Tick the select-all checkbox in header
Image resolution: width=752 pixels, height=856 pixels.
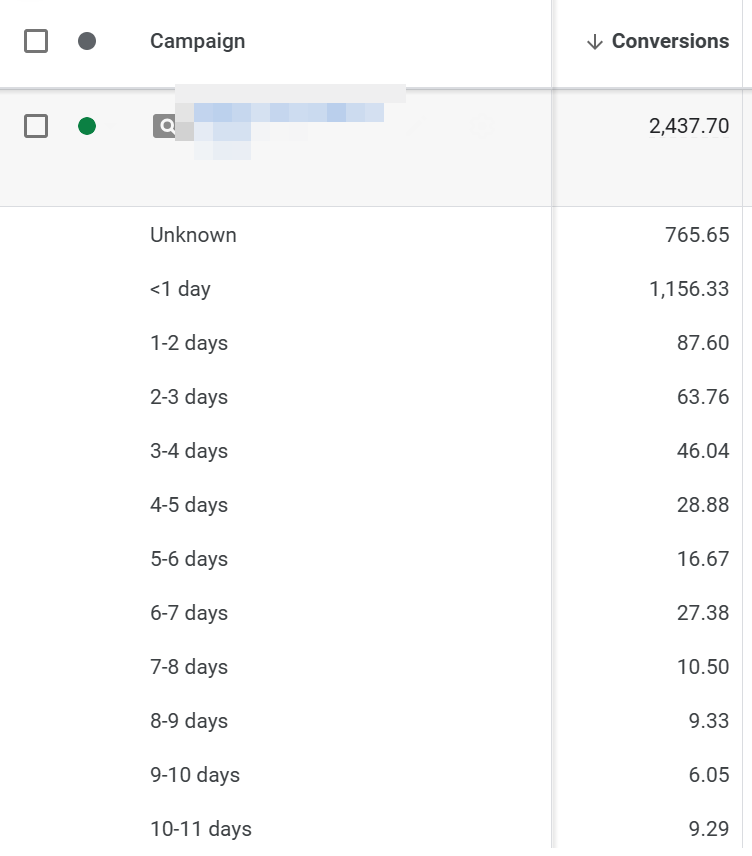coord(36,41)
